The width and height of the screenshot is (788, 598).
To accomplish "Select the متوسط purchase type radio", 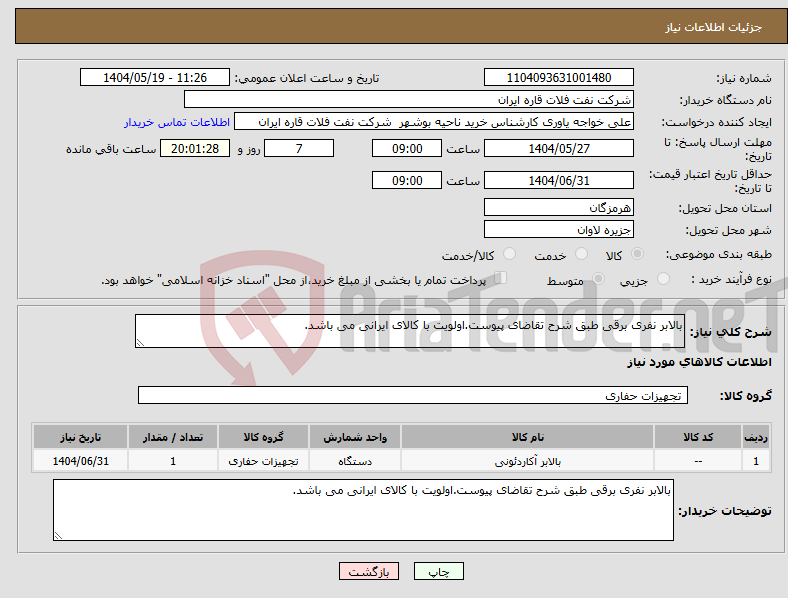I will (x=598, y=279).
